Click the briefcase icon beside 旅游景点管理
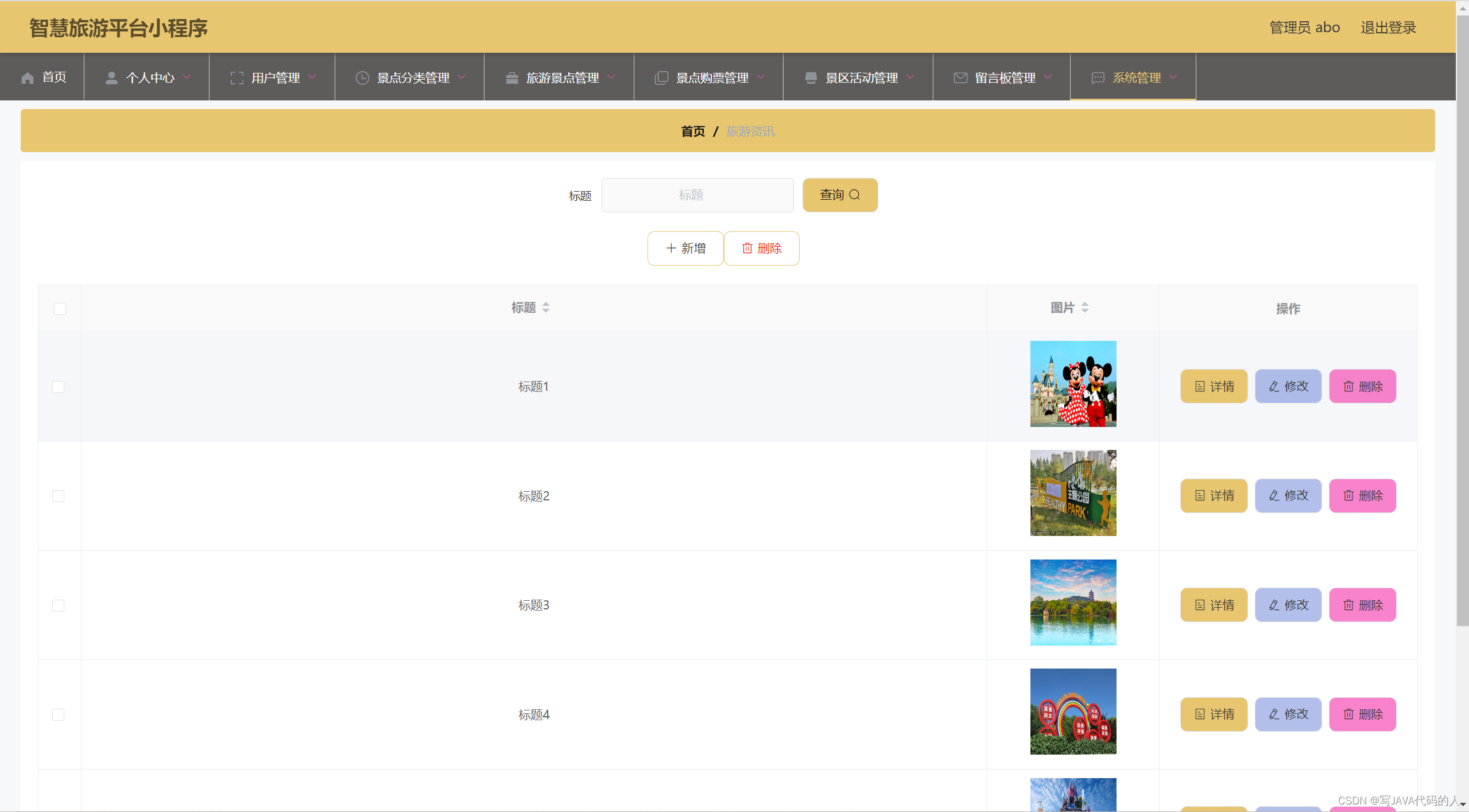Image resolution: width=1469 pixels, height=812 pixels. click(511, 77)
